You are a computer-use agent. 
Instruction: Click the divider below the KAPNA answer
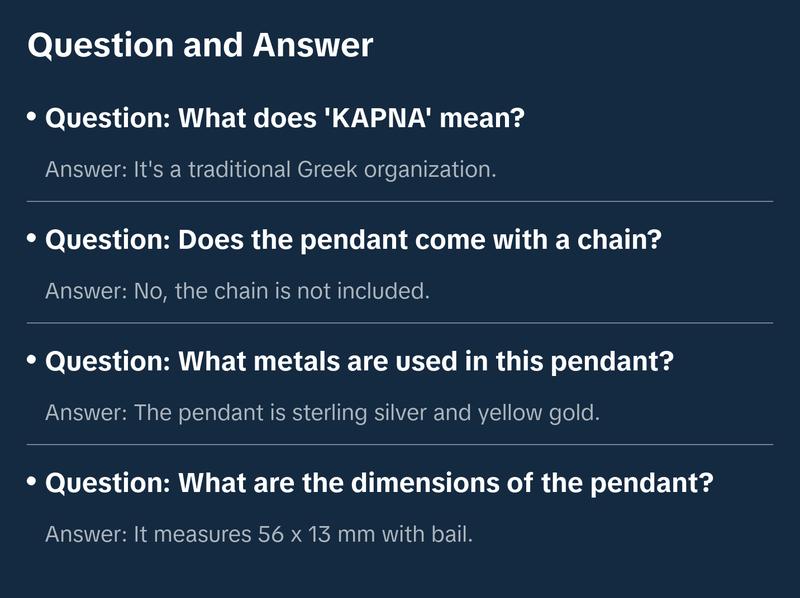[x=400, y=201]
